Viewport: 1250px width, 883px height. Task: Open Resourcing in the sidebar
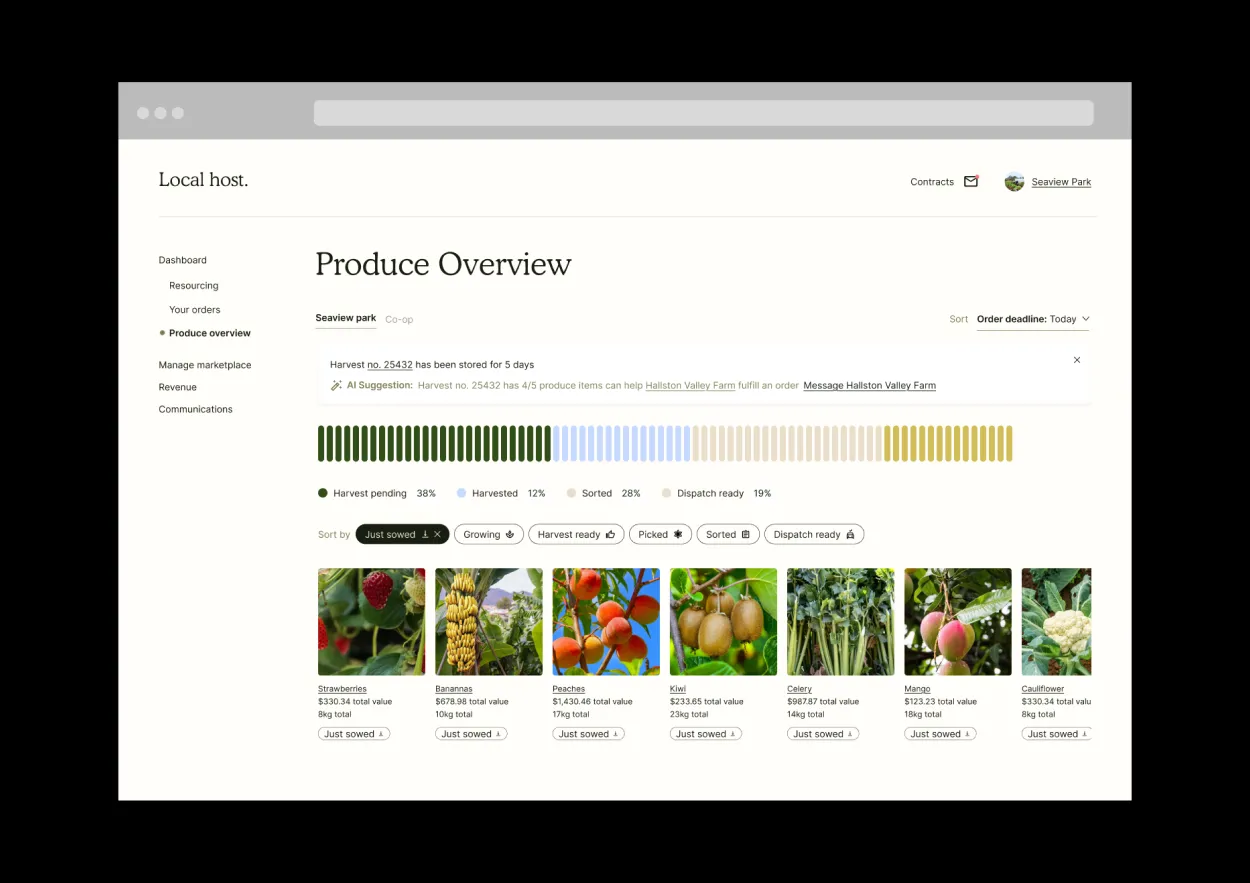(194, 286)
